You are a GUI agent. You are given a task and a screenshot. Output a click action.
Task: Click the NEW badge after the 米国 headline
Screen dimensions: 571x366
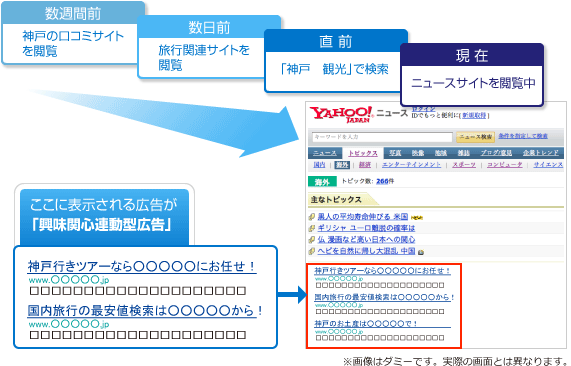click(417, 218)
